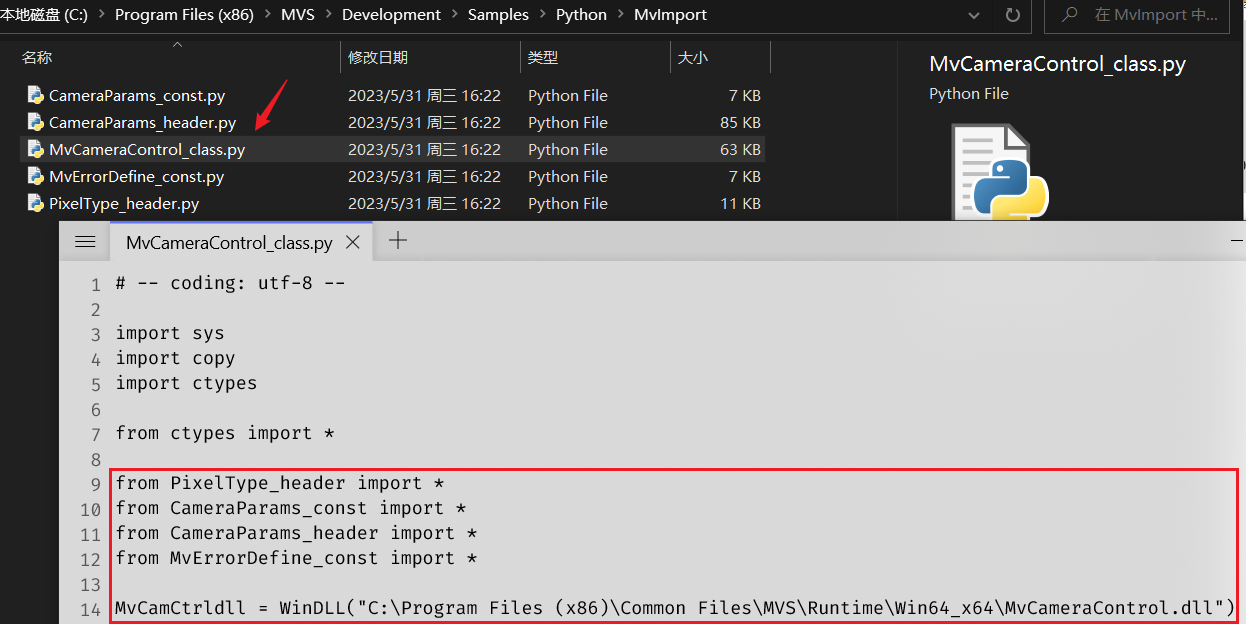Expand chevron after MVS breadcrumb

pyautogui.click(x=327, y=15)
